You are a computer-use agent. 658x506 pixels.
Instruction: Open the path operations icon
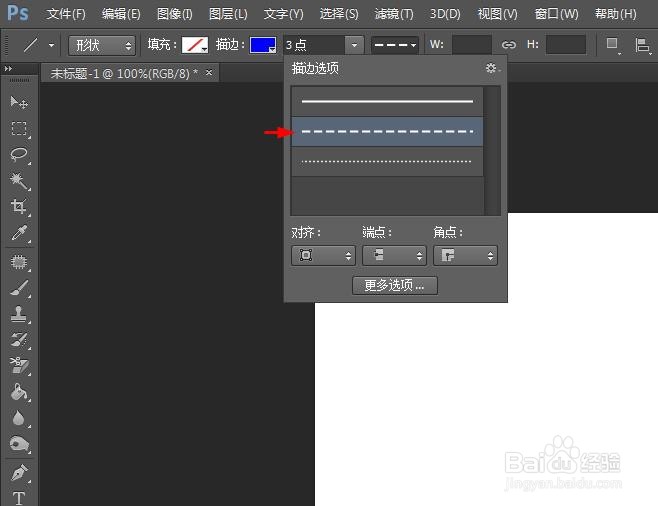point(613,44)
